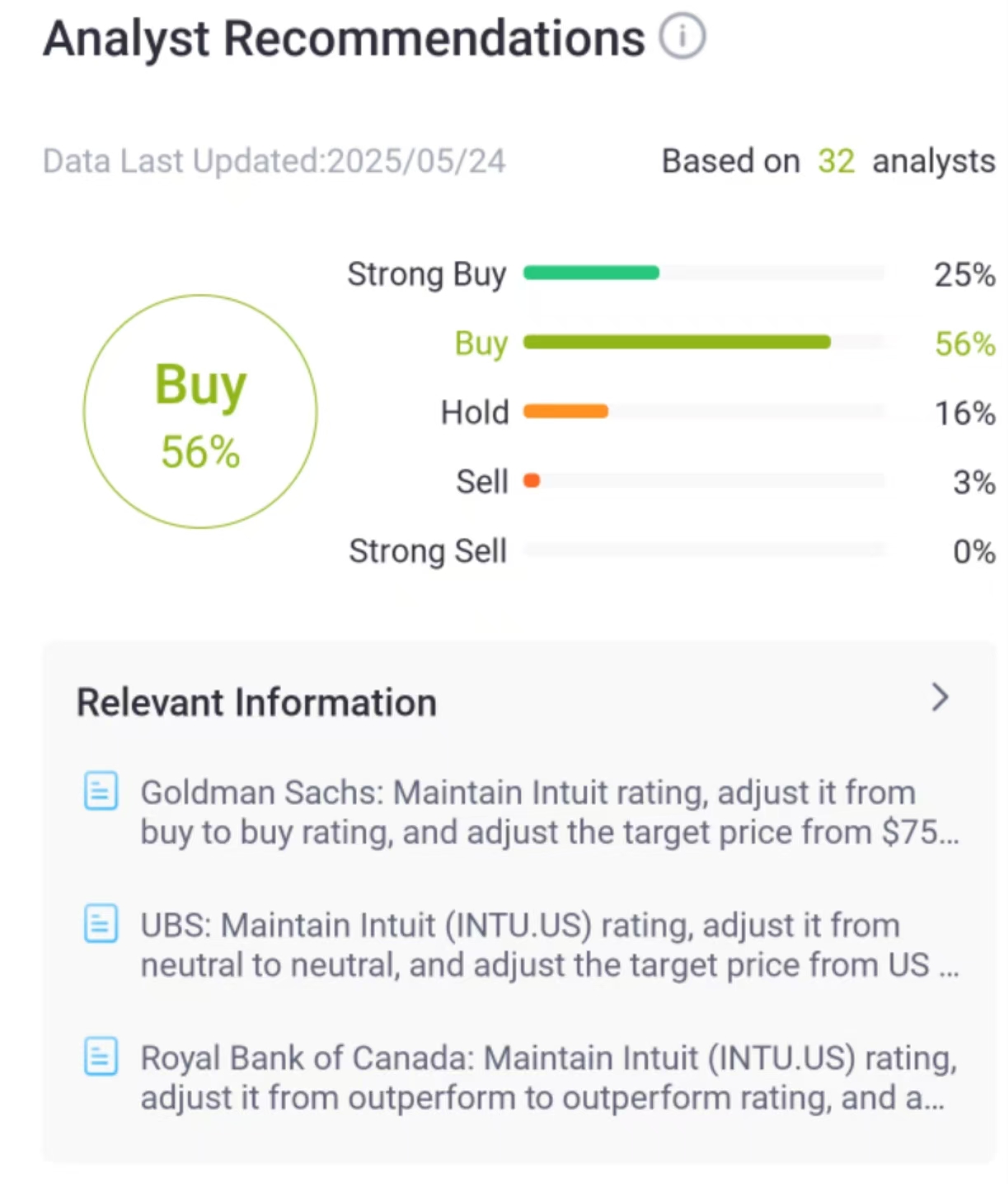Click the Buy rating progress bar

coord(677,342)
